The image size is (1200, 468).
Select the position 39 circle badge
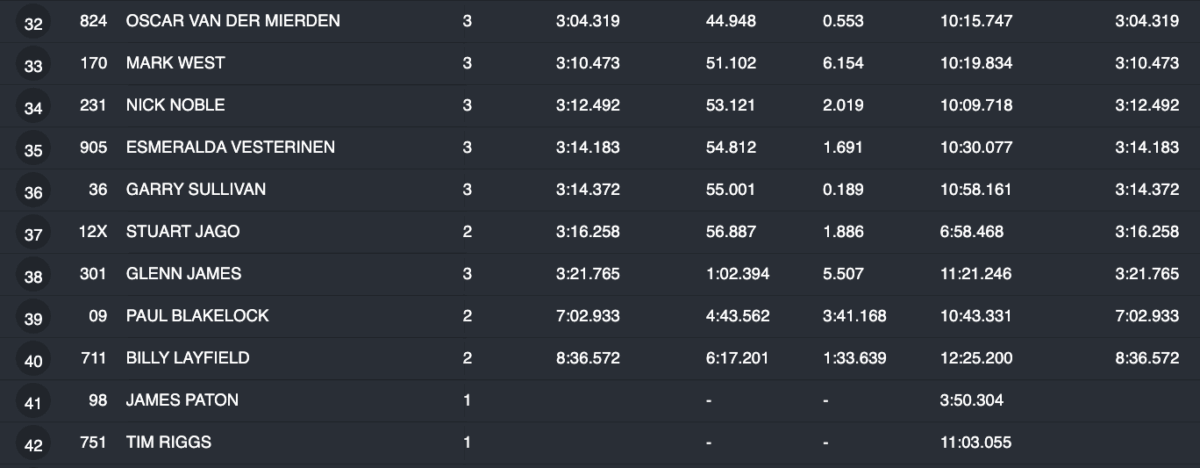(33, 319)
